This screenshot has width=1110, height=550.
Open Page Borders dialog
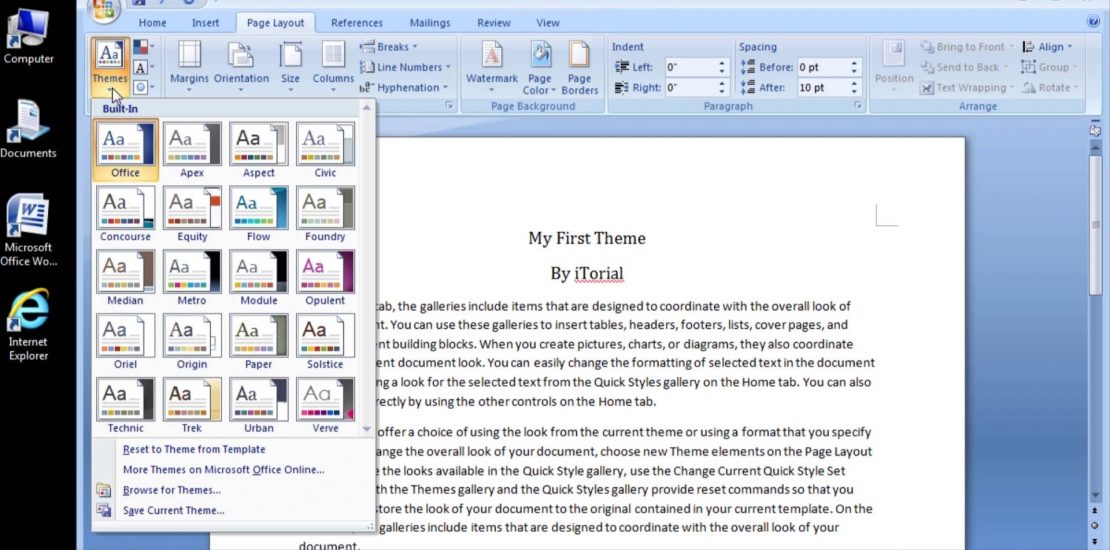click(579, 67)
